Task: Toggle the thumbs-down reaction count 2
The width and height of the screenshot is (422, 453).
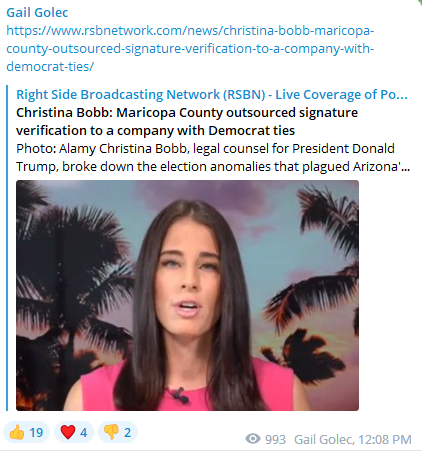Action: [x=117, y=432]
